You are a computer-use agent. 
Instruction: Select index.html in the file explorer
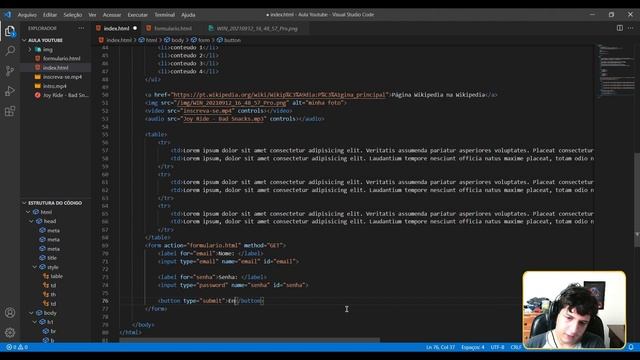56,68
